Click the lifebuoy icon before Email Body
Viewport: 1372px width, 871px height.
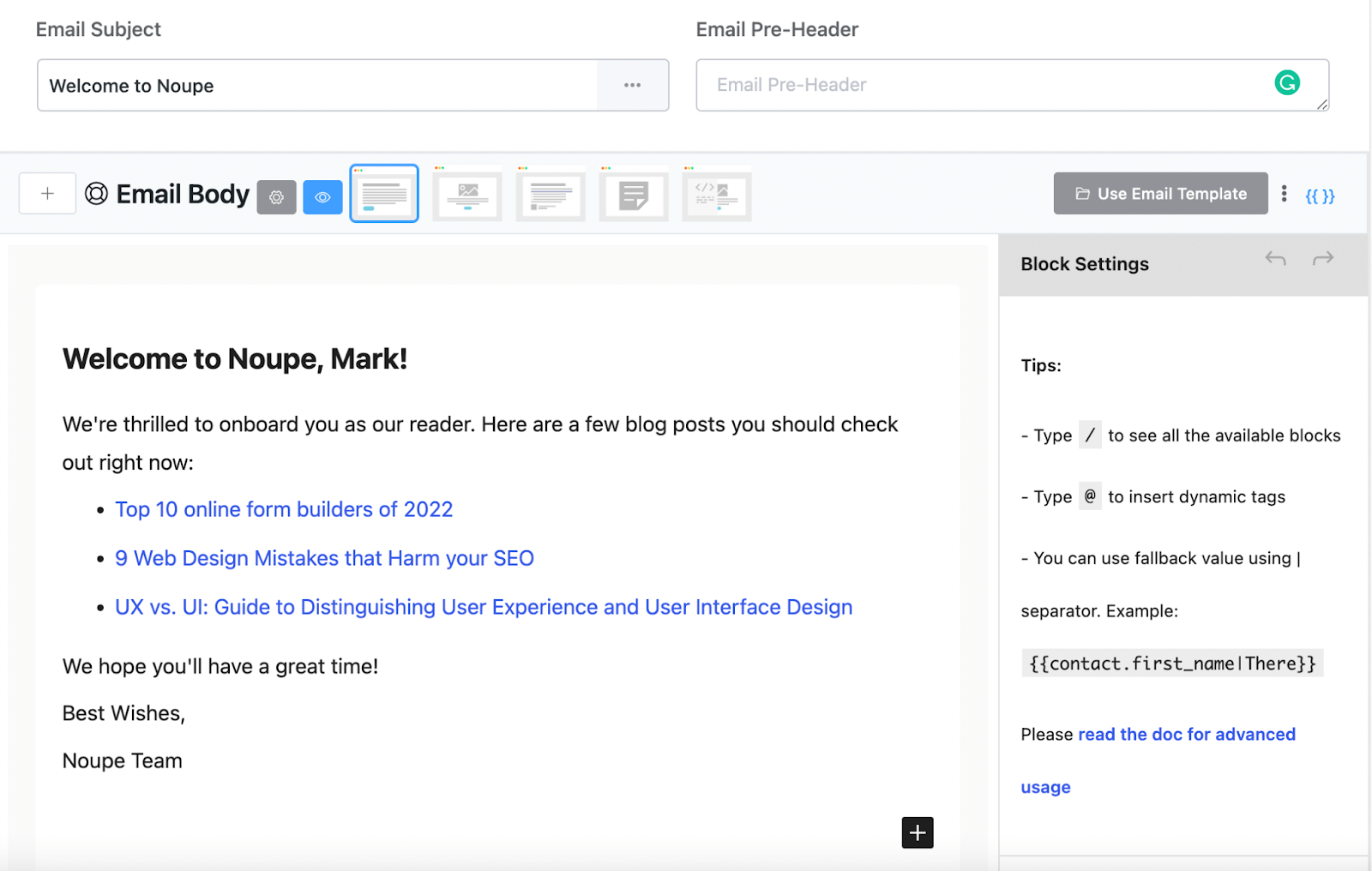coord(96,195)
